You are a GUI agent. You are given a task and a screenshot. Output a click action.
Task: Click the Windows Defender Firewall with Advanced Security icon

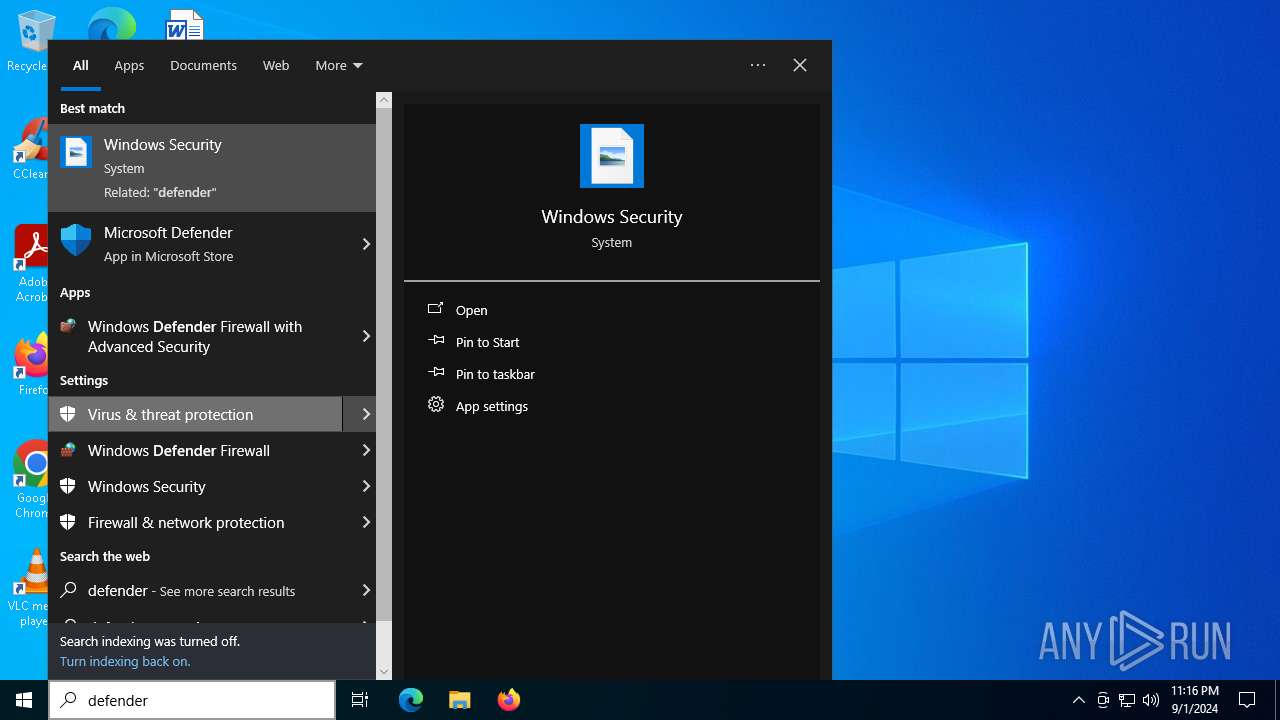click(x=68, y=326)
